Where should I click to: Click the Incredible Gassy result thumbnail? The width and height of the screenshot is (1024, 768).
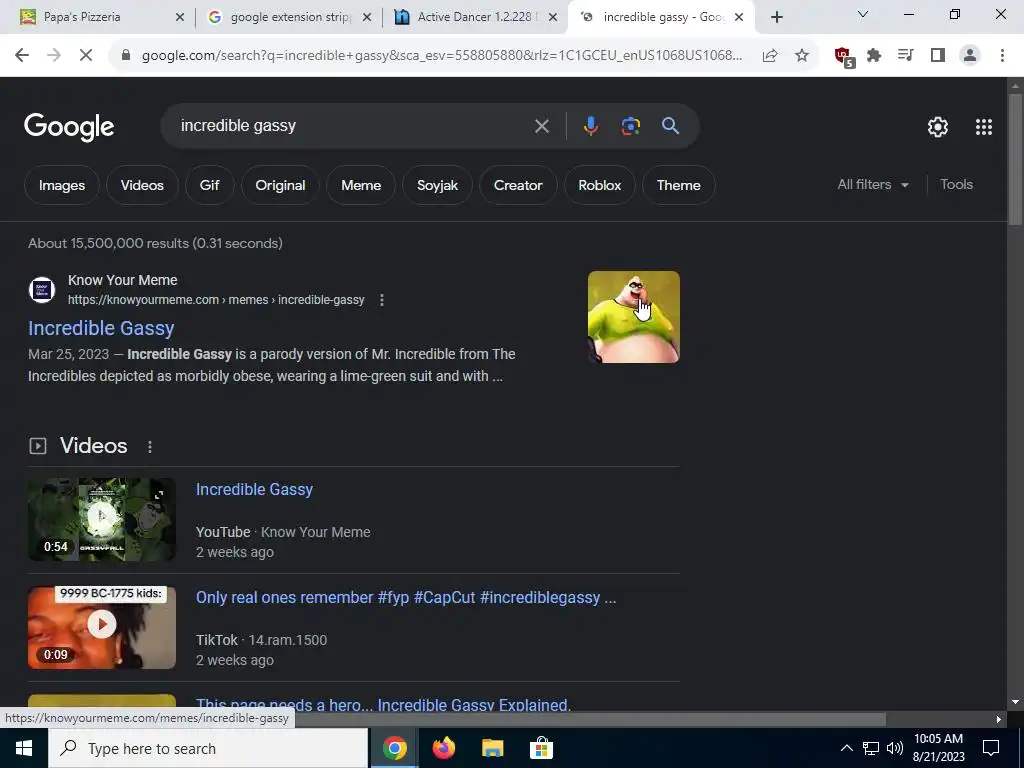(x=633, y=317)
